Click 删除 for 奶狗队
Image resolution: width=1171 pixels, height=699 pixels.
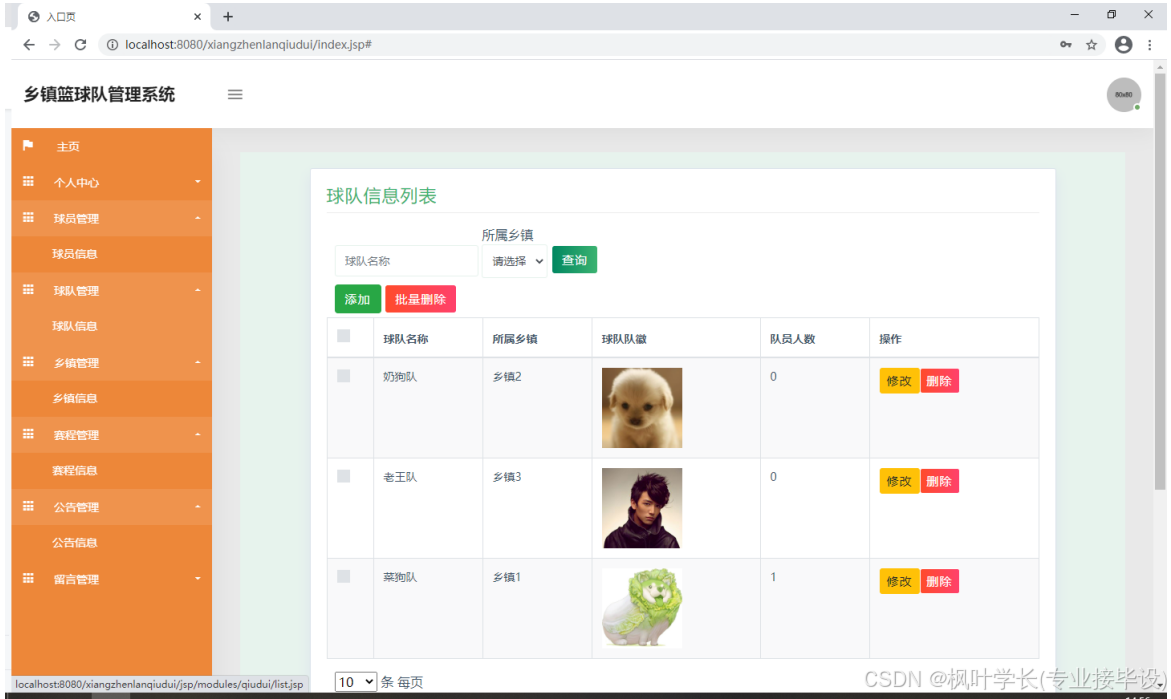point(939,381)
